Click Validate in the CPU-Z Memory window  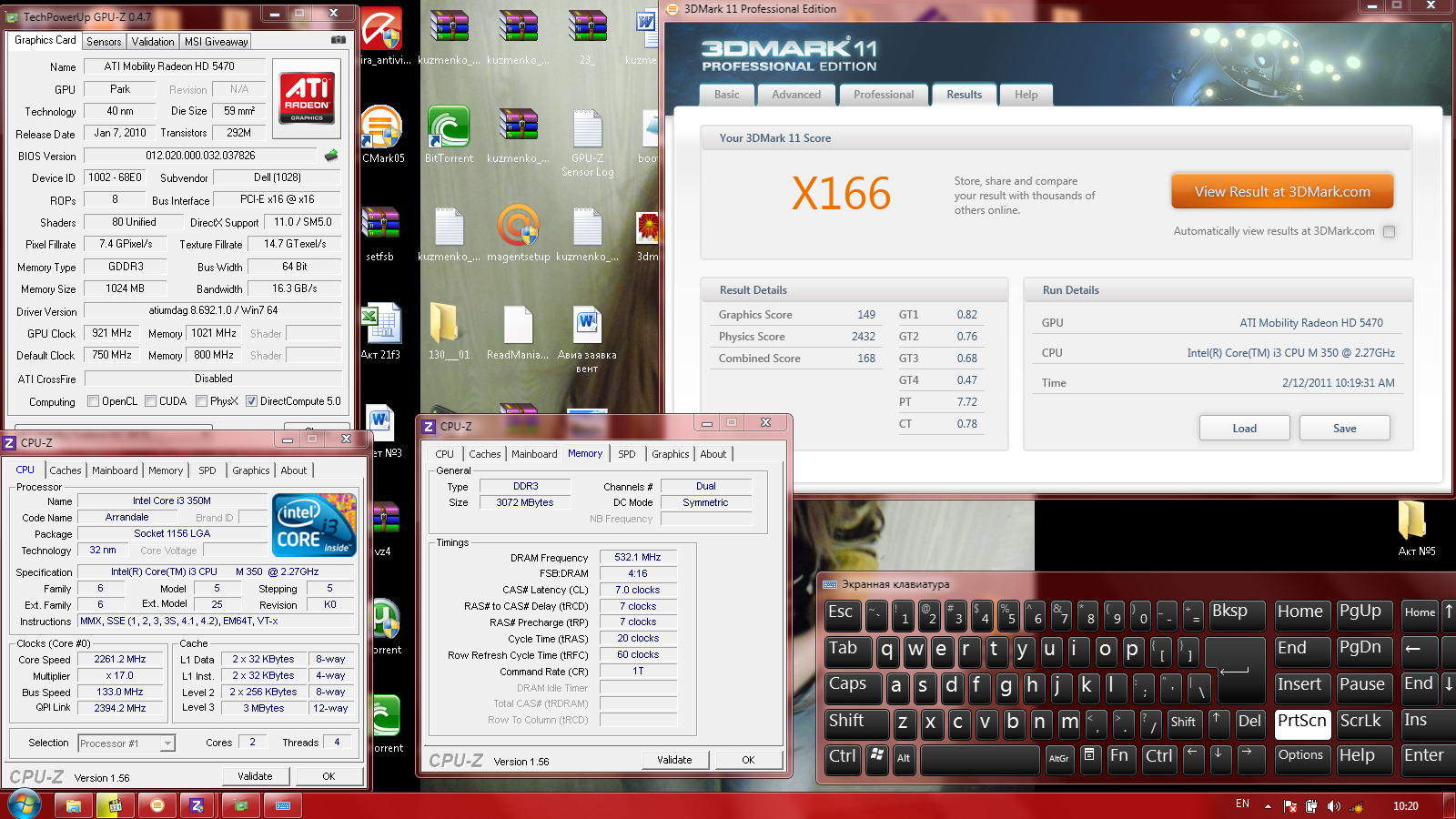(674, 760)
